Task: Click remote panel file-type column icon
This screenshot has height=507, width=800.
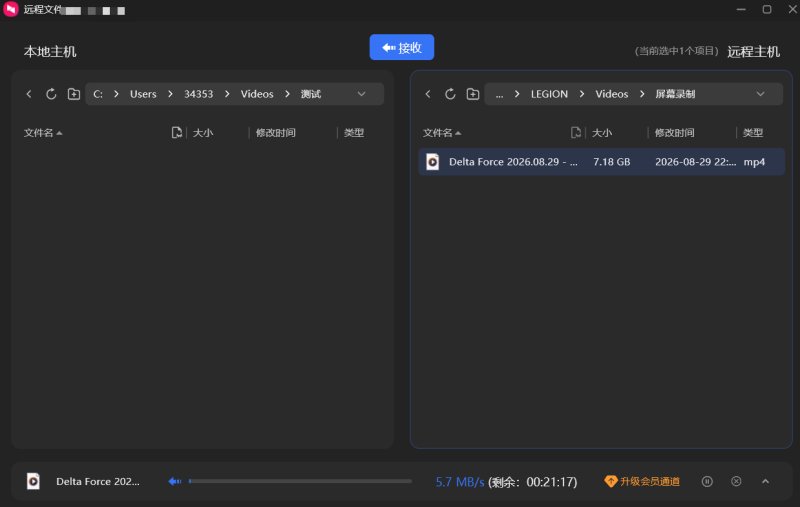Action: click(x=576, y=133)
